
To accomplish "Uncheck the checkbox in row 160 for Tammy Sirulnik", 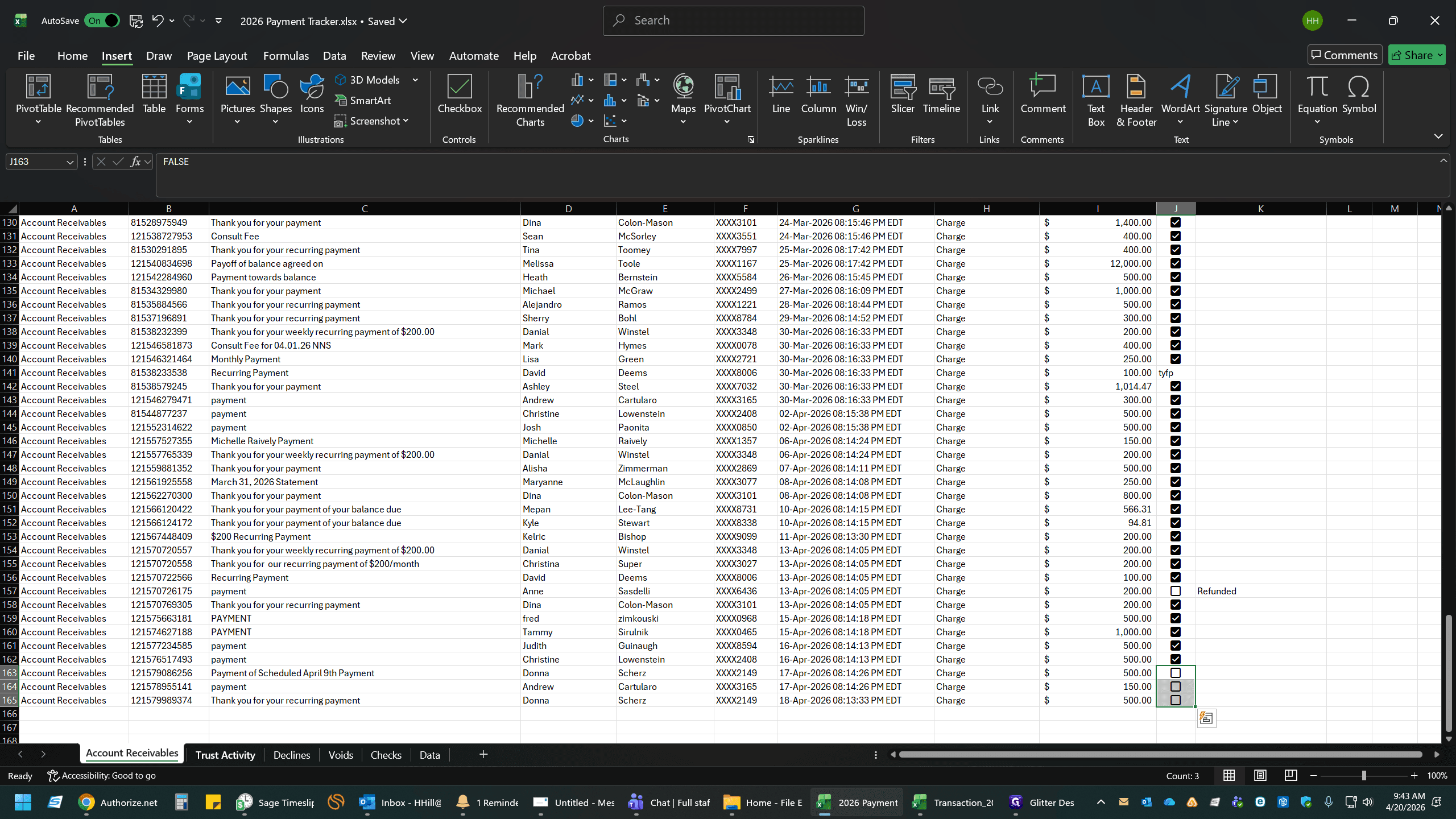I will 1176,632.
